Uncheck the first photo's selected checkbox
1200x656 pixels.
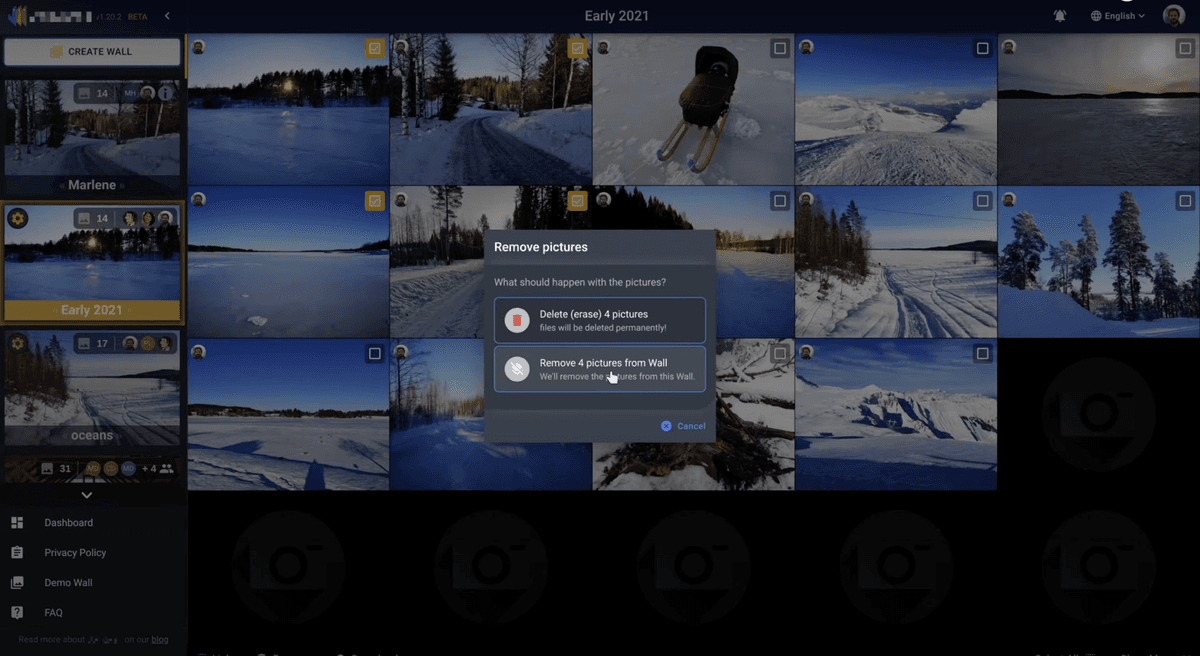click(x=375, y=48)
